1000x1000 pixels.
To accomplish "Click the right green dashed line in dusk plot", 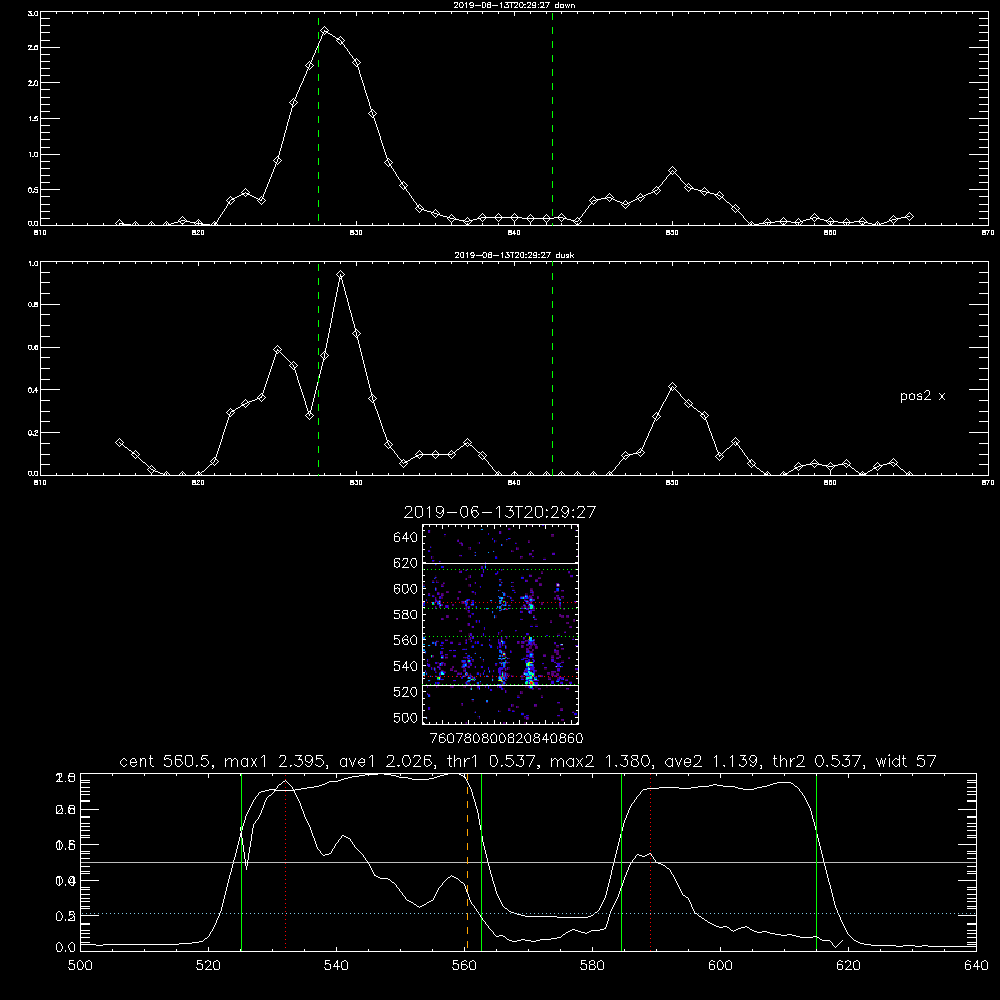I will point(552,369).
